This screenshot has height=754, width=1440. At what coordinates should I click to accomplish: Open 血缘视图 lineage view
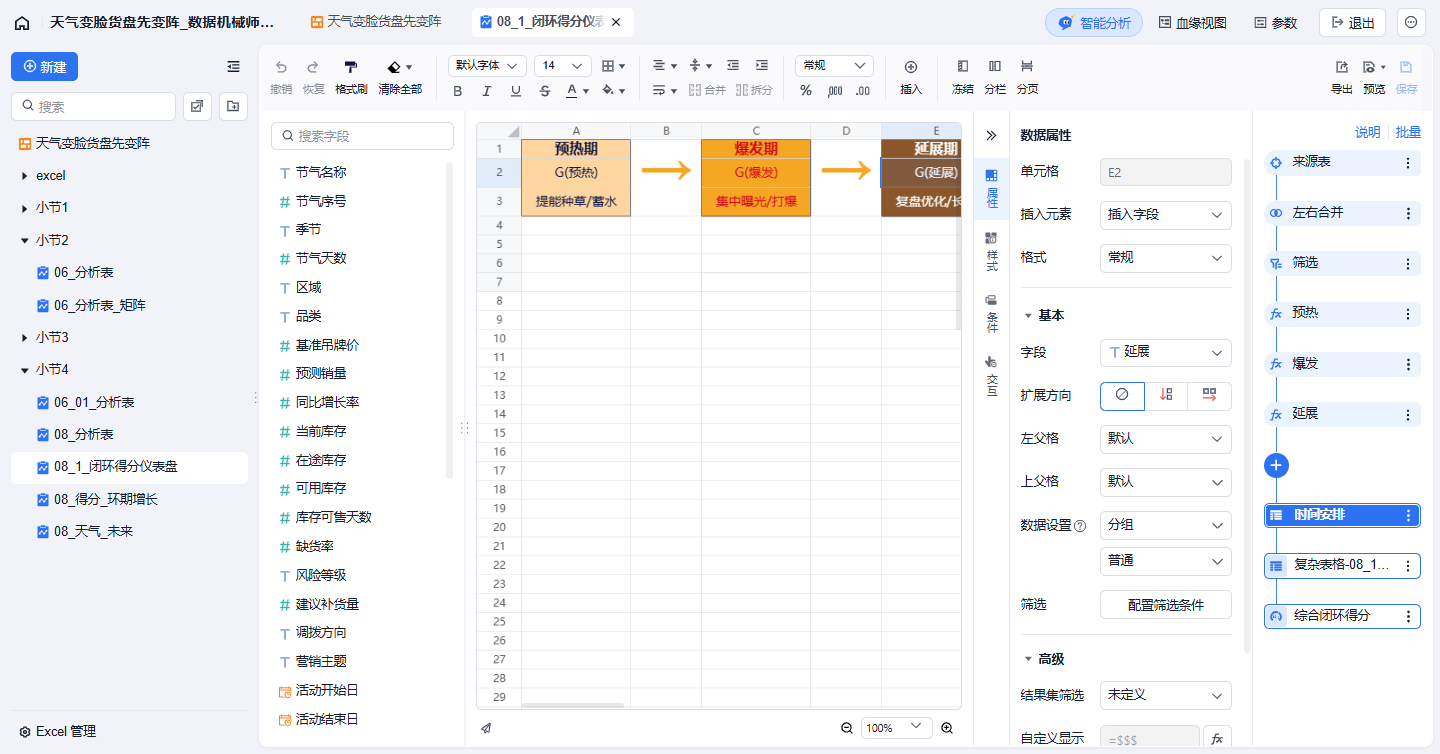point(1192,23)
